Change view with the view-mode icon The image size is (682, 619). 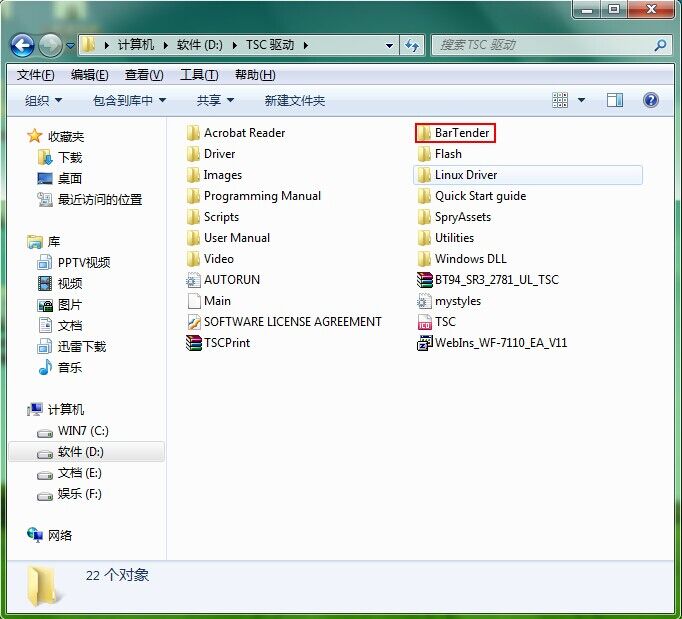point(560,100)
